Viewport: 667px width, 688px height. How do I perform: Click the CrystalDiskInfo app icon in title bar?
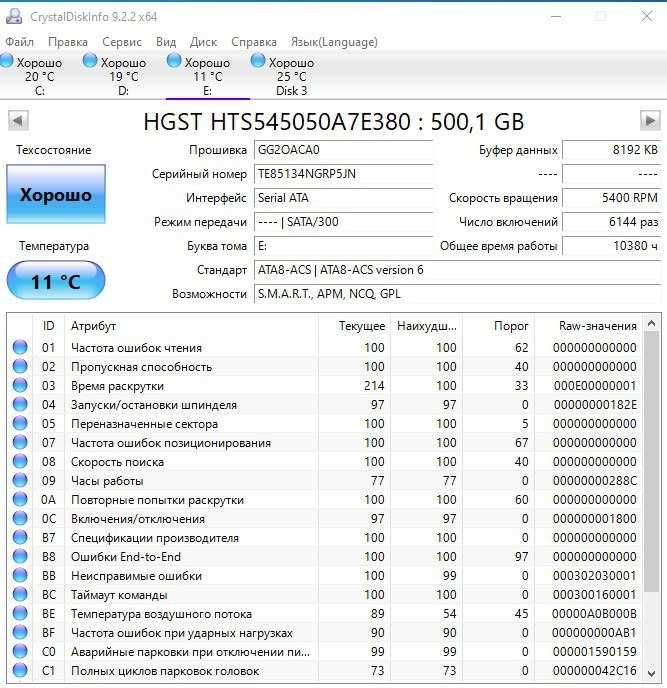14,17
